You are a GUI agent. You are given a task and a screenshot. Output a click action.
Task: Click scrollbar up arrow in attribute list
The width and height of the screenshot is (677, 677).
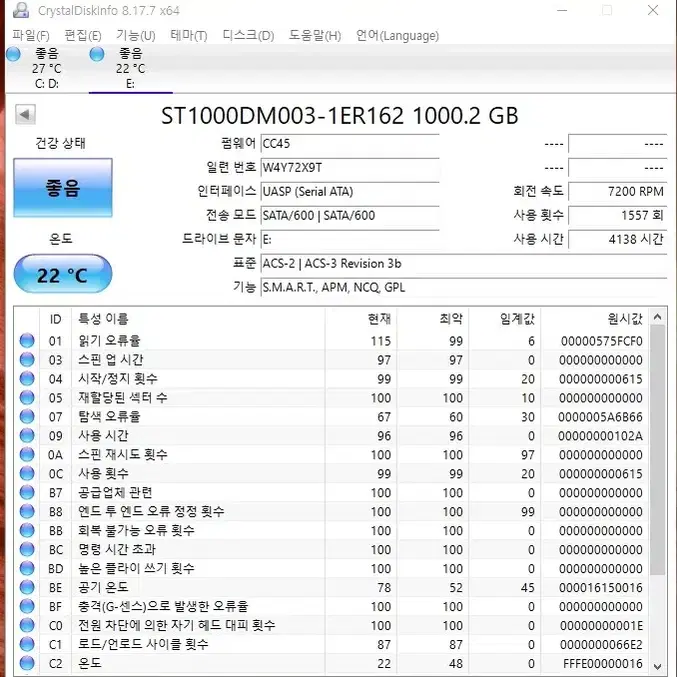click(658, 317)
